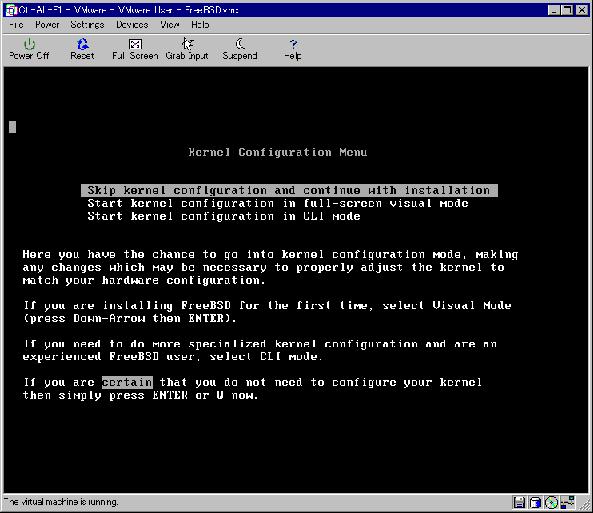This screenshot has width=593, height=513.
Task: Suspend the virtual machine
Action: [x=240, y=49]
